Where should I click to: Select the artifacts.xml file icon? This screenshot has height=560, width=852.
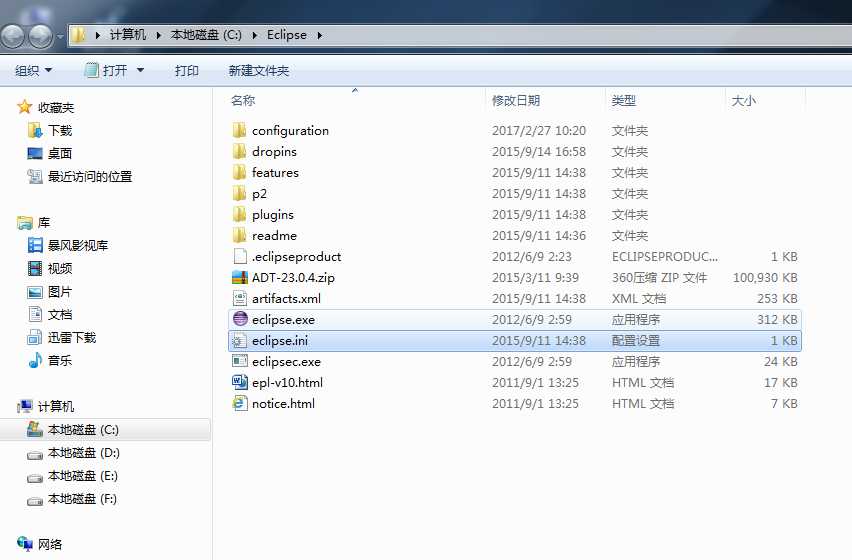click(x=240, y=298)
